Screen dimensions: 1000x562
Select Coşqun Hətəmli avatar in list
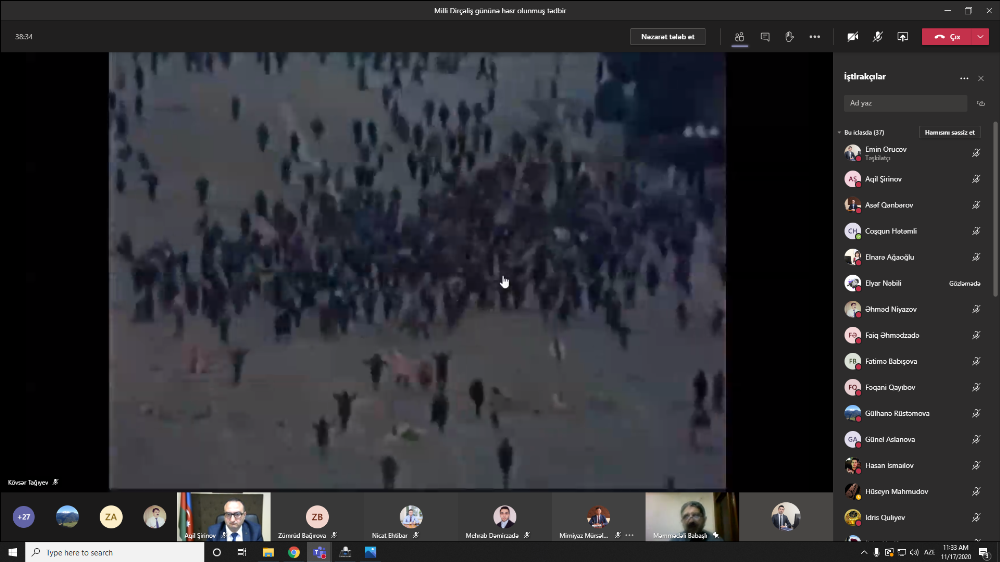click(853, 231)
